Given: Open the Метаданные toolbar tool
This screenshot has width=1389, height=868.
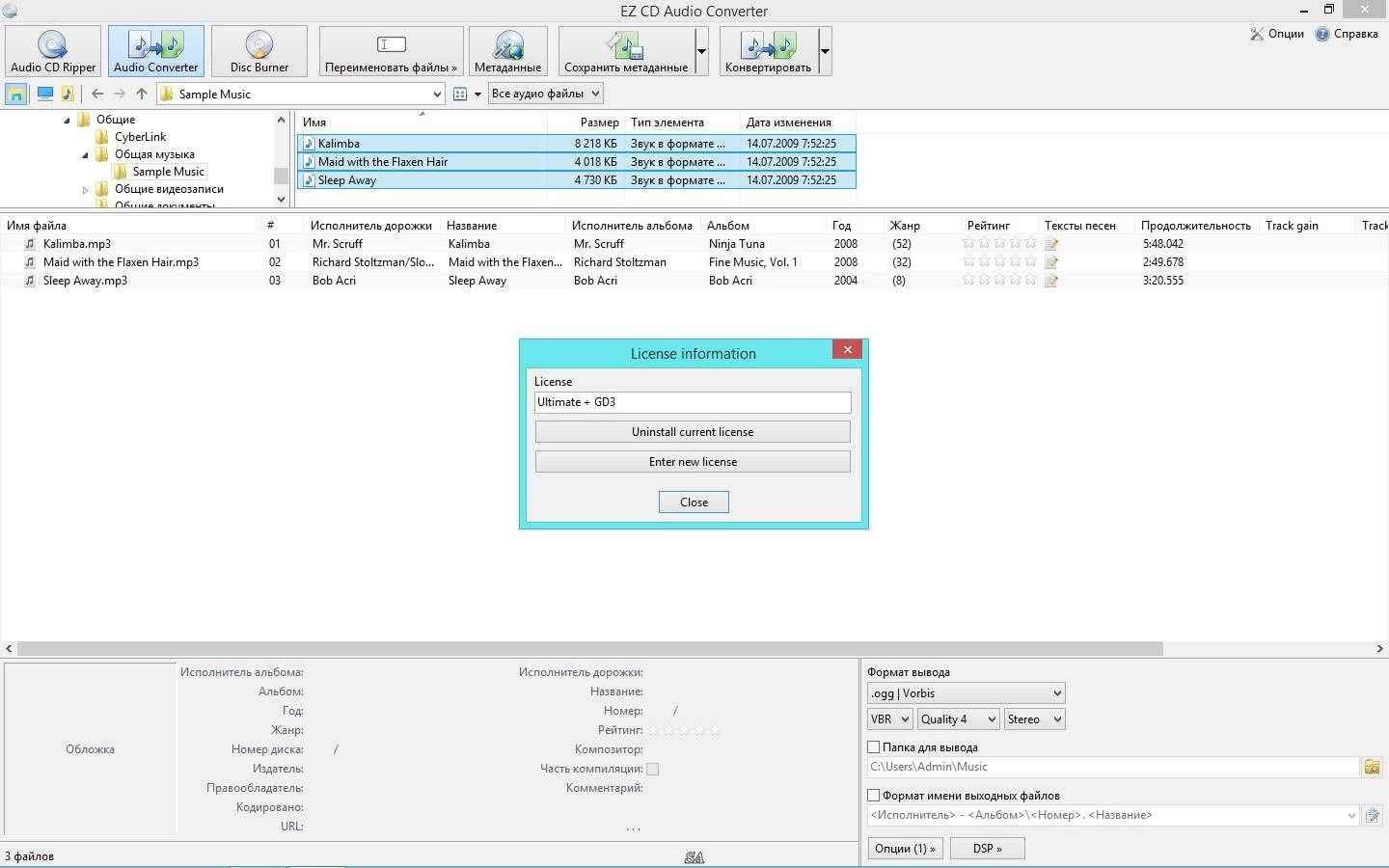Looking at the screenshot, I should (x=507, y=51).
